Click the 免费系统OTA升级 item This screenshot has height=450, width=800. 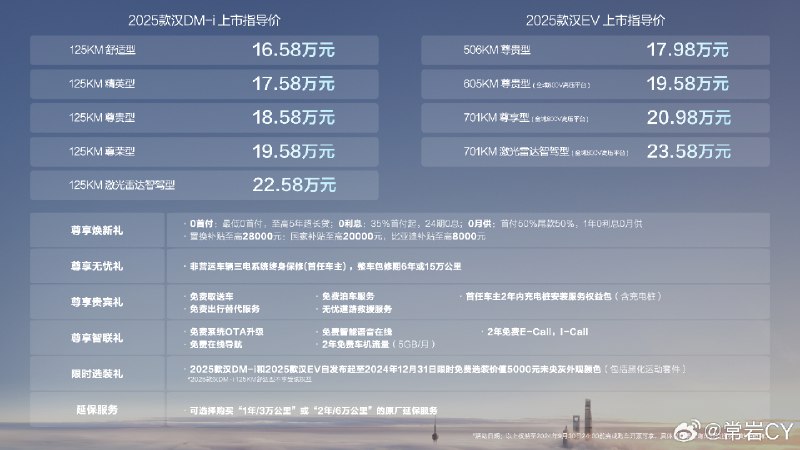click(227, 332)
